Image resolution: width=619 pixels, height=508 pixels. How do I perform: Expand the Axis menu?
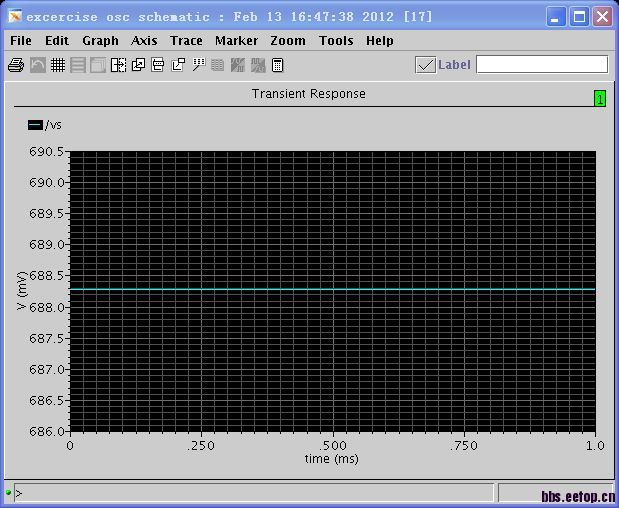[x=144, y=41]
